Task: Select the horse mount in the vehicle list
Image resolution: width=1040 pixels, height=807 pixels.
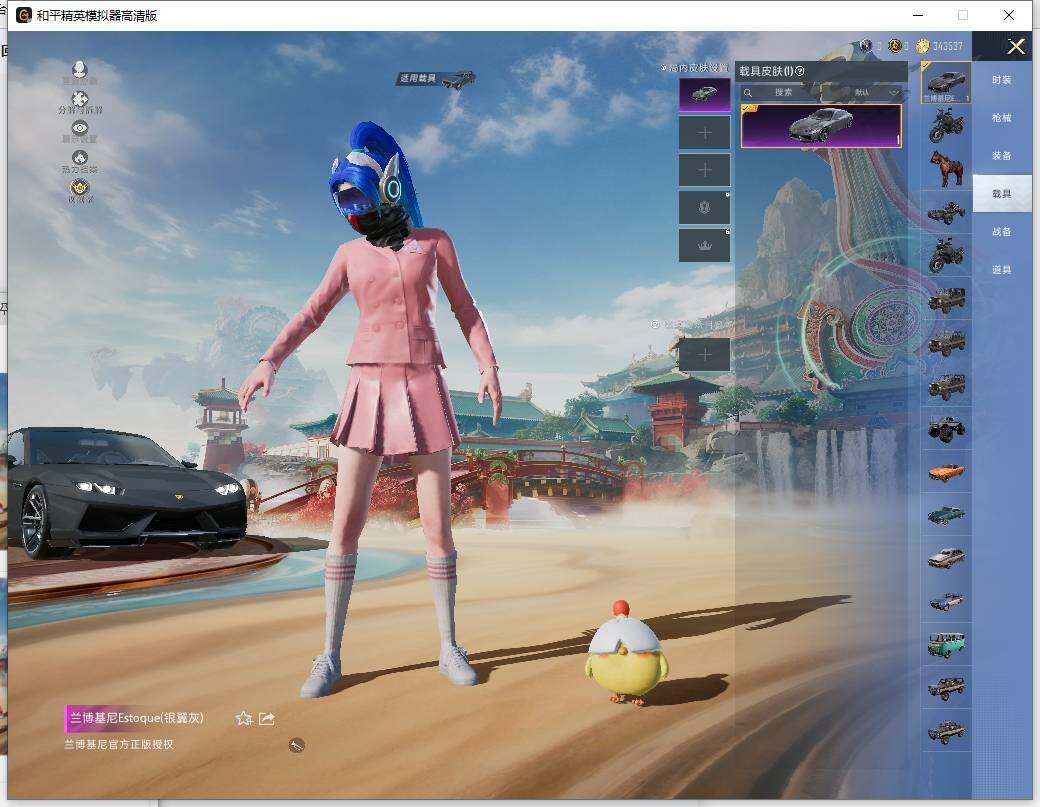Action: (x=945, y=168)
